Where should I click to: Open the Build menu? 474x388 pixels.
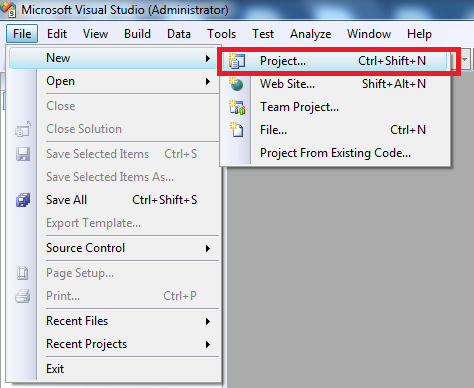click(137, 34)
